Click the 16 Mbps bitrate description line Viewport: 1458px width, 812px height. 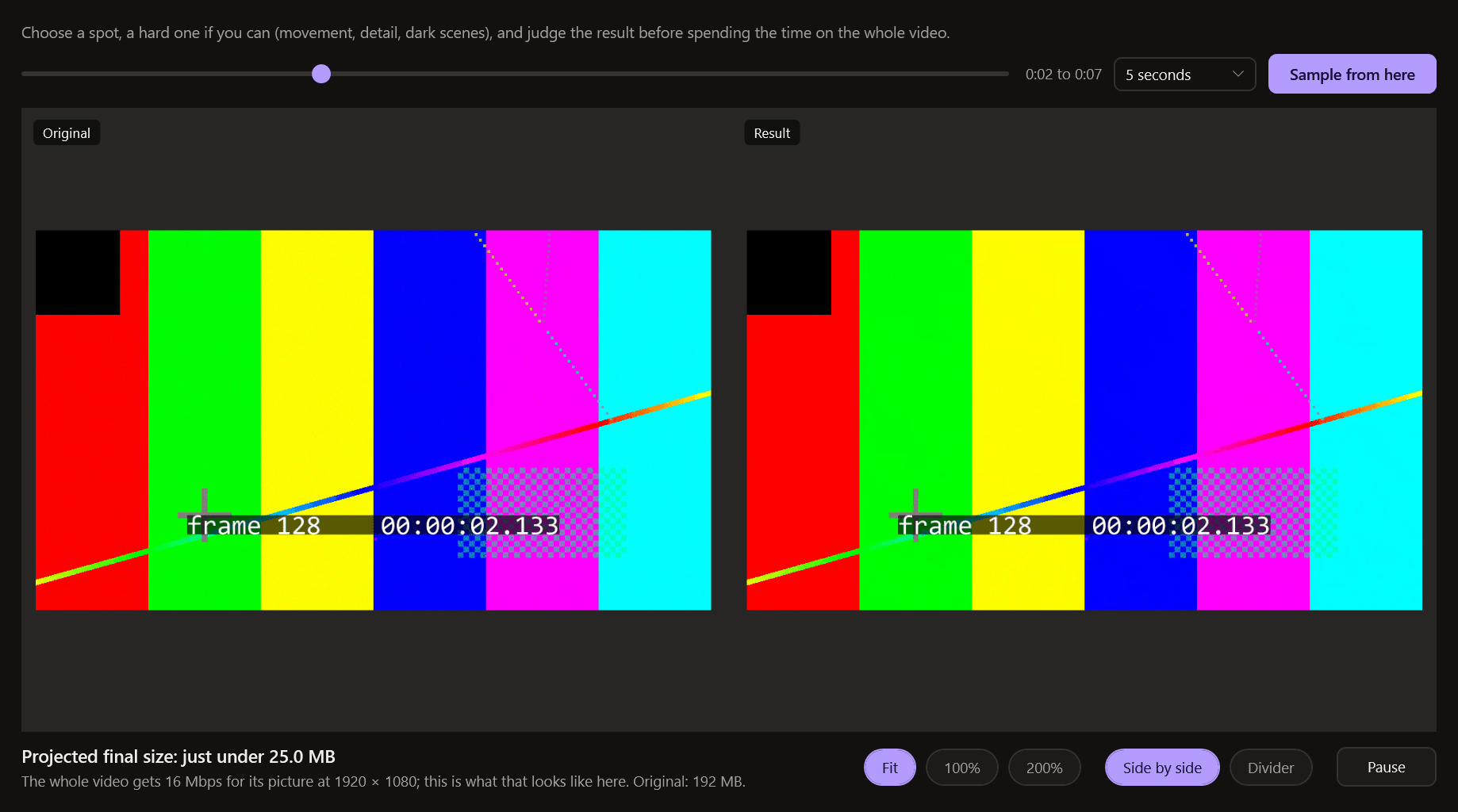point(383,782)
